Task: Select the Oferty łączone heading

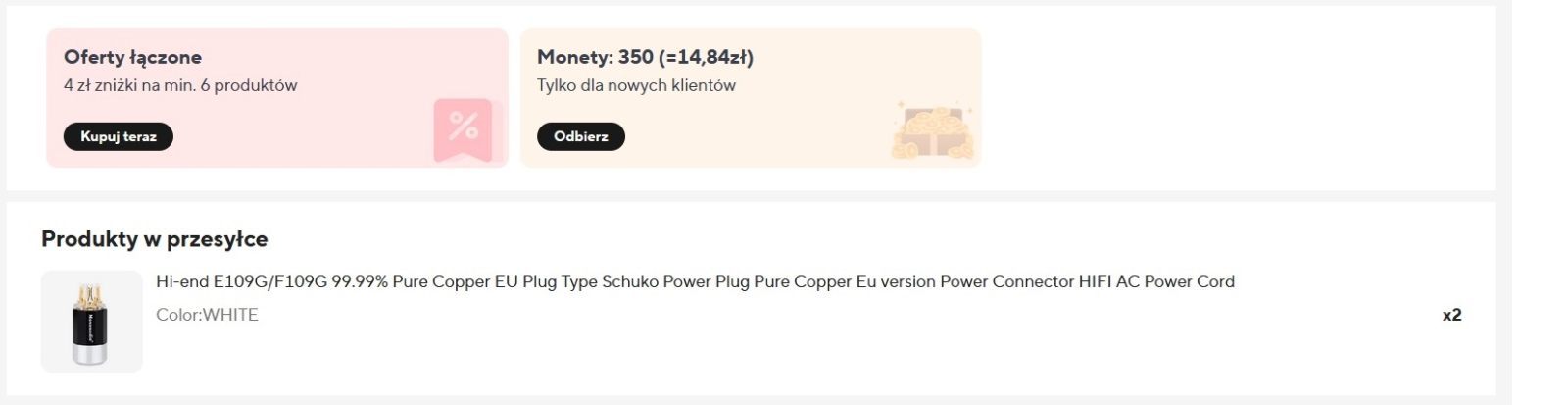Action: [132, 57]
